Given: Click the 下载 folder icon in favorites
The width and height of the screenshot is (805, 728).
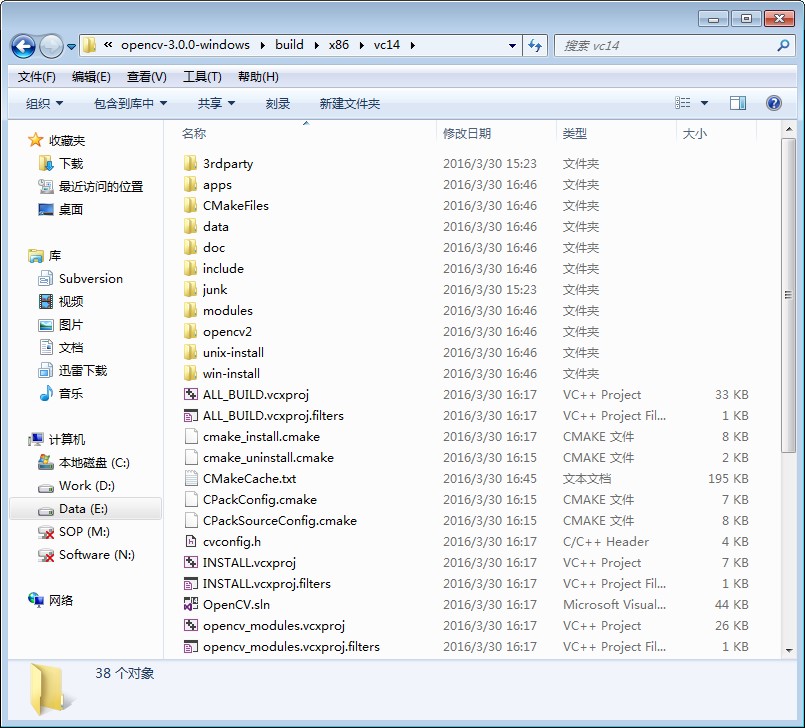Looking at the screenshot, I should click(x=46, y=163).
